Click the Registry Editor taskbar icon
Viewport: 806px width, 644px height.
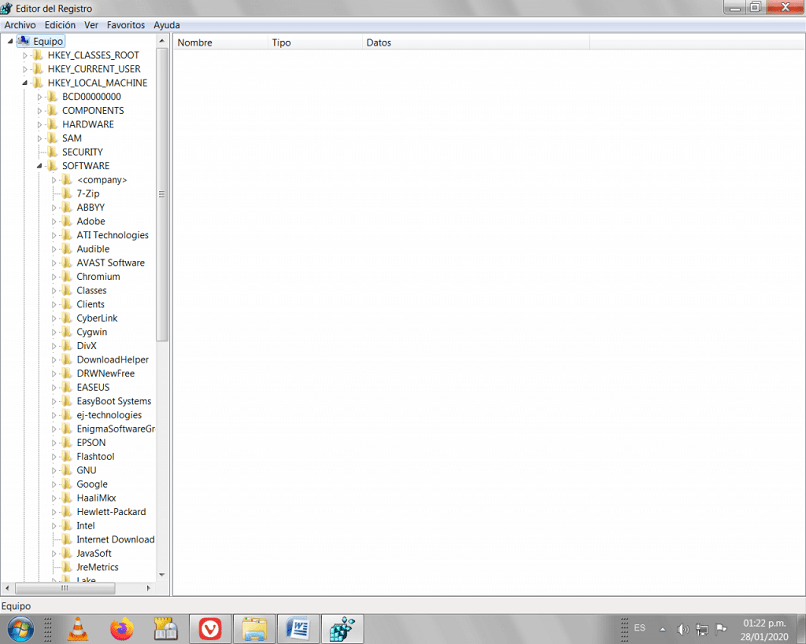342,629
